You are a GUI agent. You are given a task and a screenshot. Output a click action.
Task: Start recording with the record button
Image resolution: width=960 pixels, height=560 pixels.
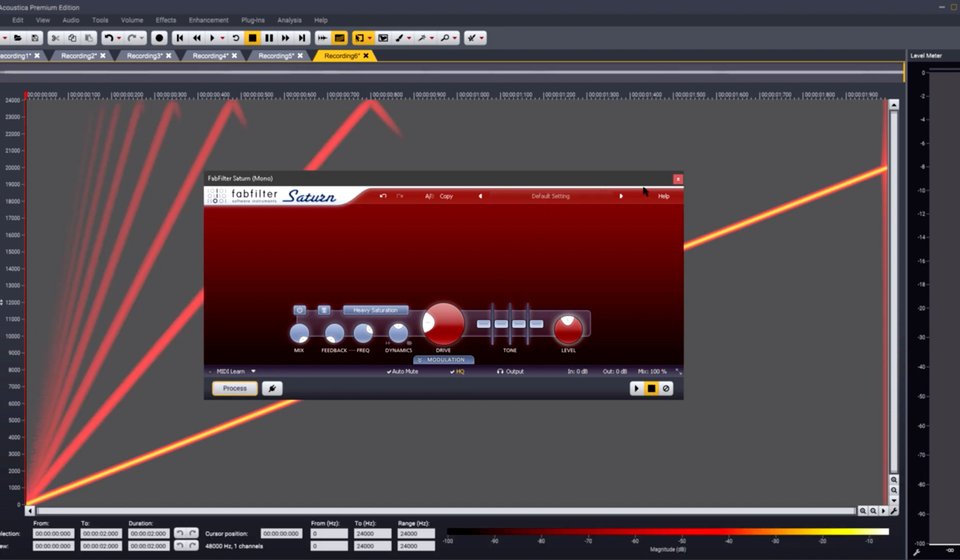(159, 38)
